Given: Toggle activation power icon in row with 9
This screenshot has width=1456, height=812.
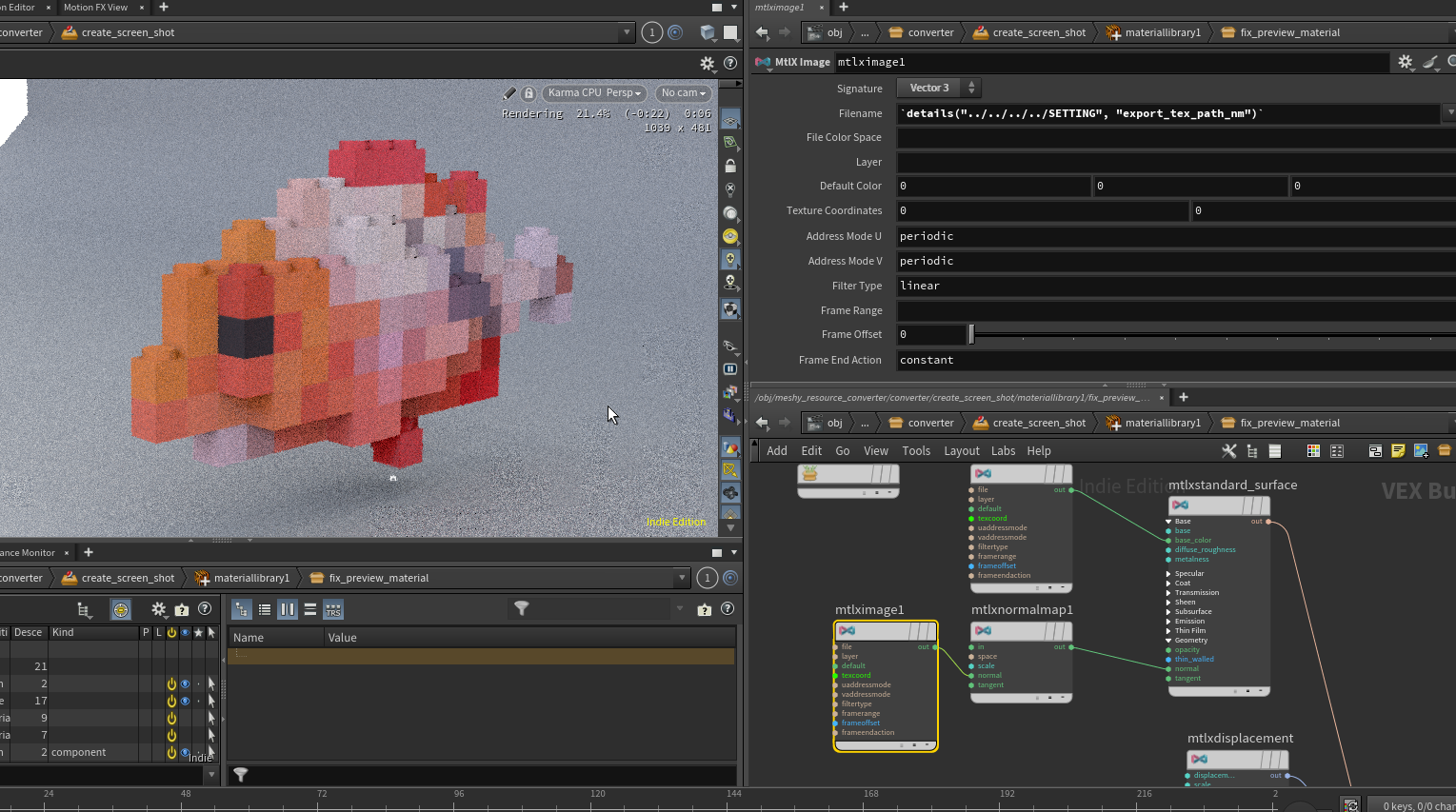Looking at the screenshot, I should (171, 718).
